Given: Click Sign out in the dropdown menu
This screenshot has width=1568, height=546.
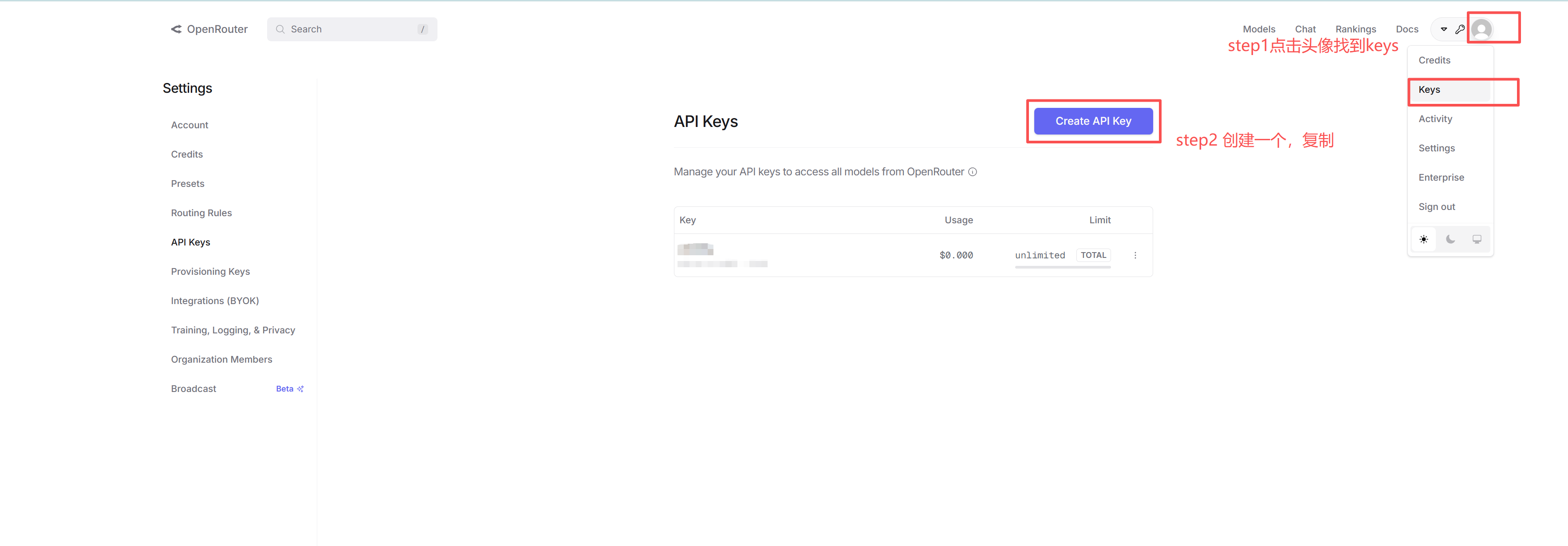Looking at the screenshot, I should click(x=1437, y=206).
